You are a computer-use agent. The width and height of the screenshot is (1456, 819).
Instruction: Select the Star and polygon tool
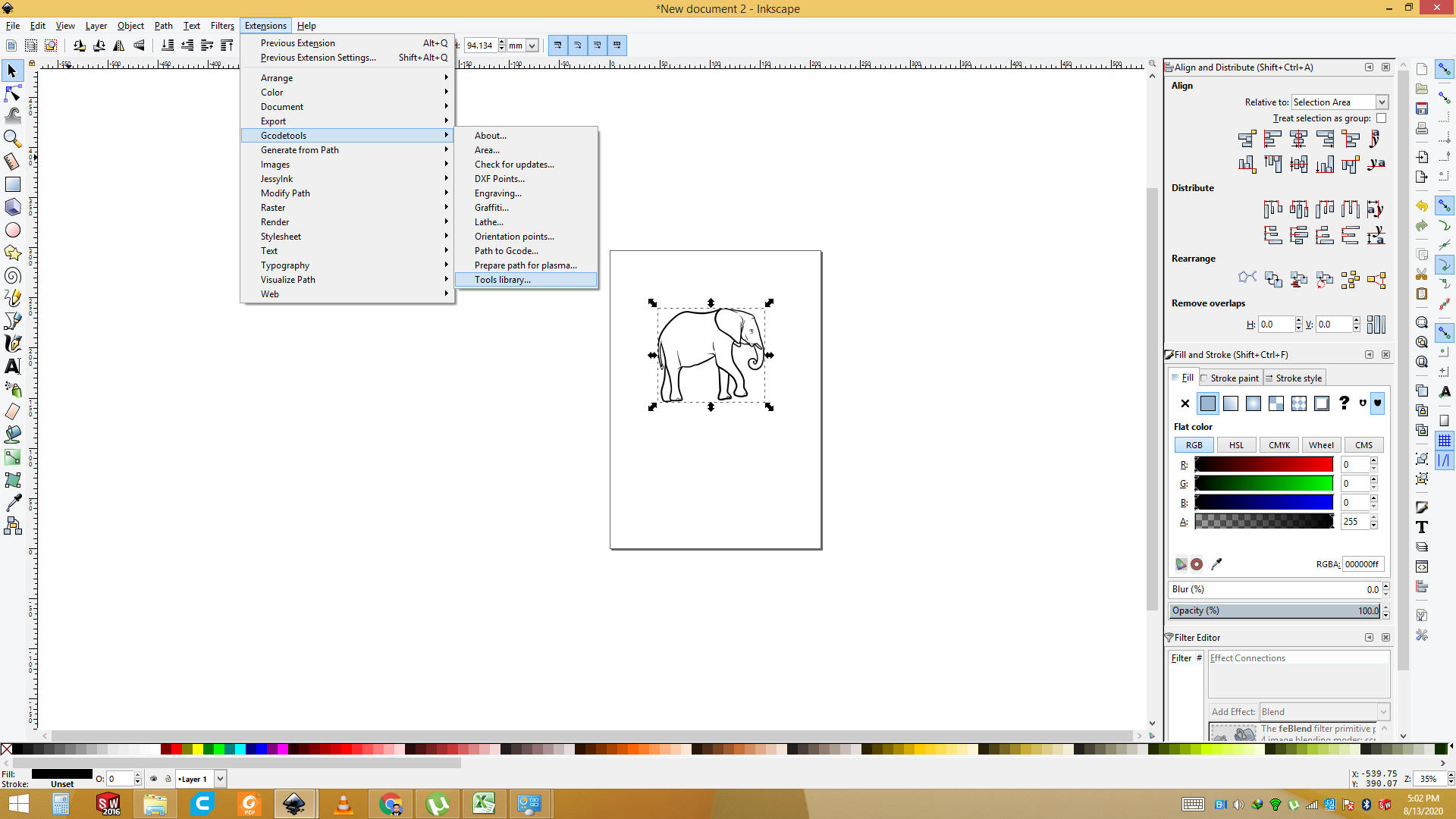(13, 253)
